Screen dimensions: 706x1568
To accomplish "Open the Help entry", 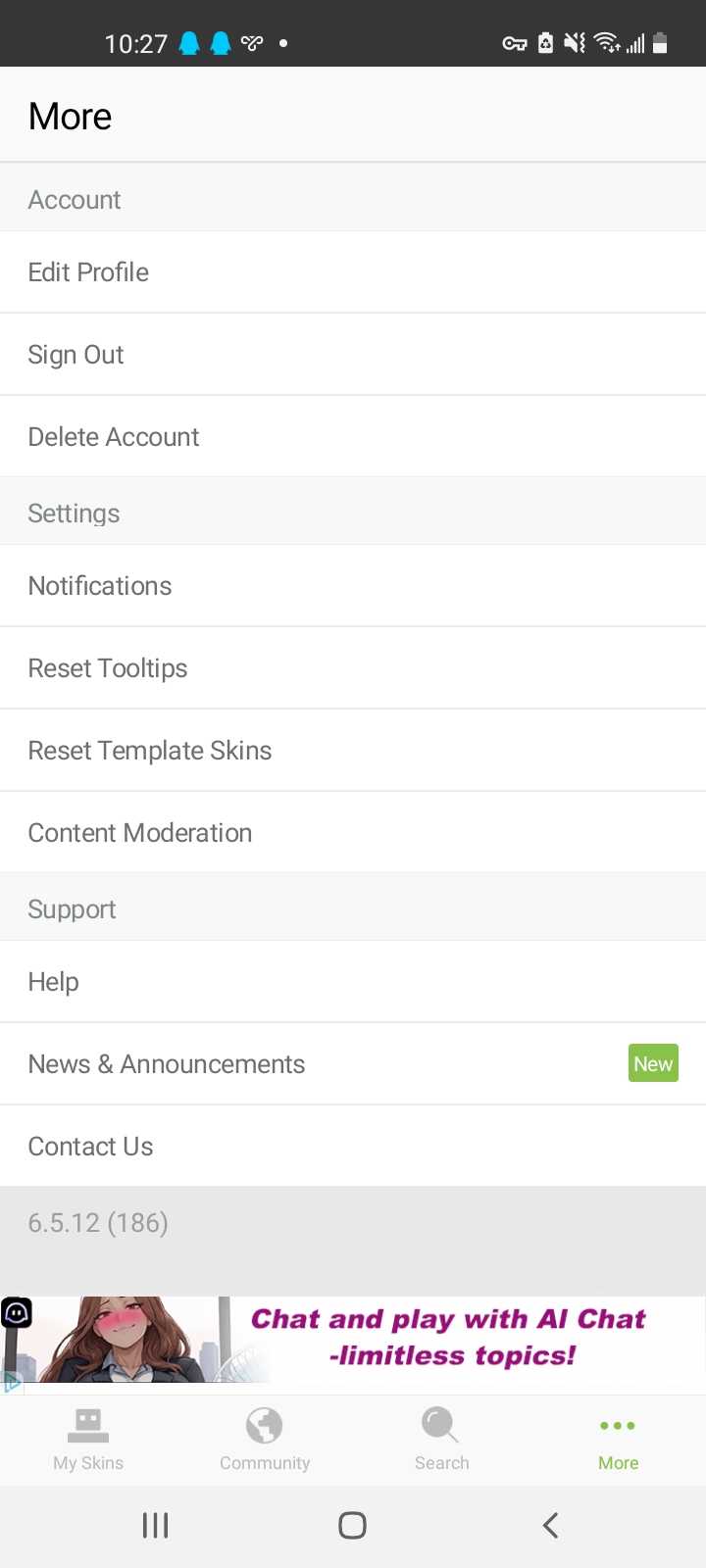I will tap(353, 982).
